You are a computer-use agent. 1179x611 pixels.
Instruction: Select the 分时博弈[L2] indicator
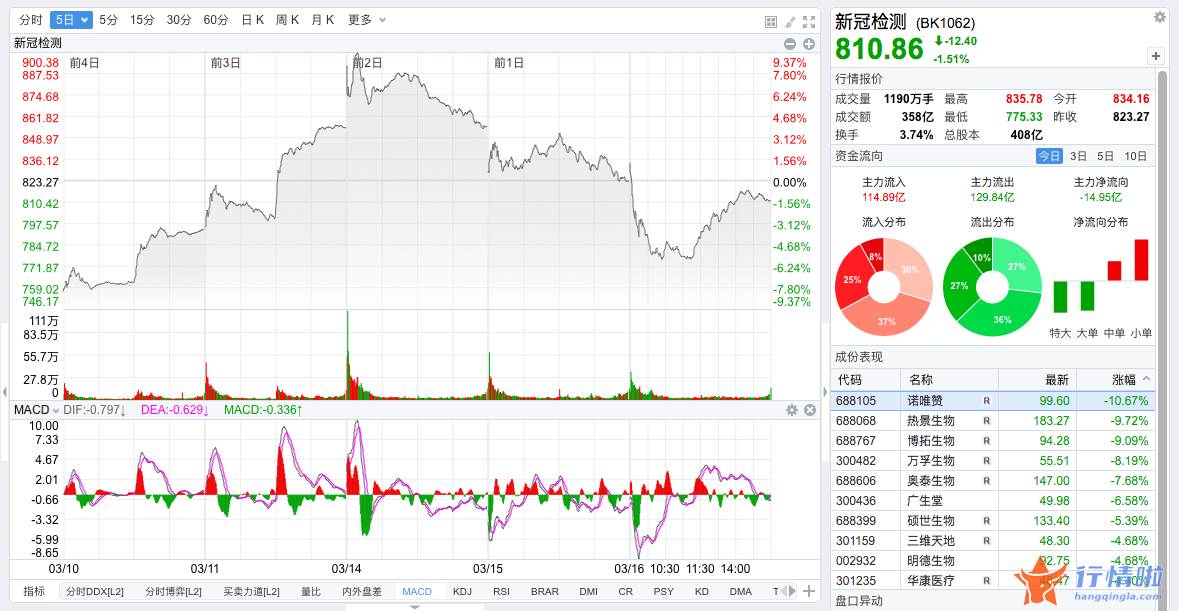(174, 591)
